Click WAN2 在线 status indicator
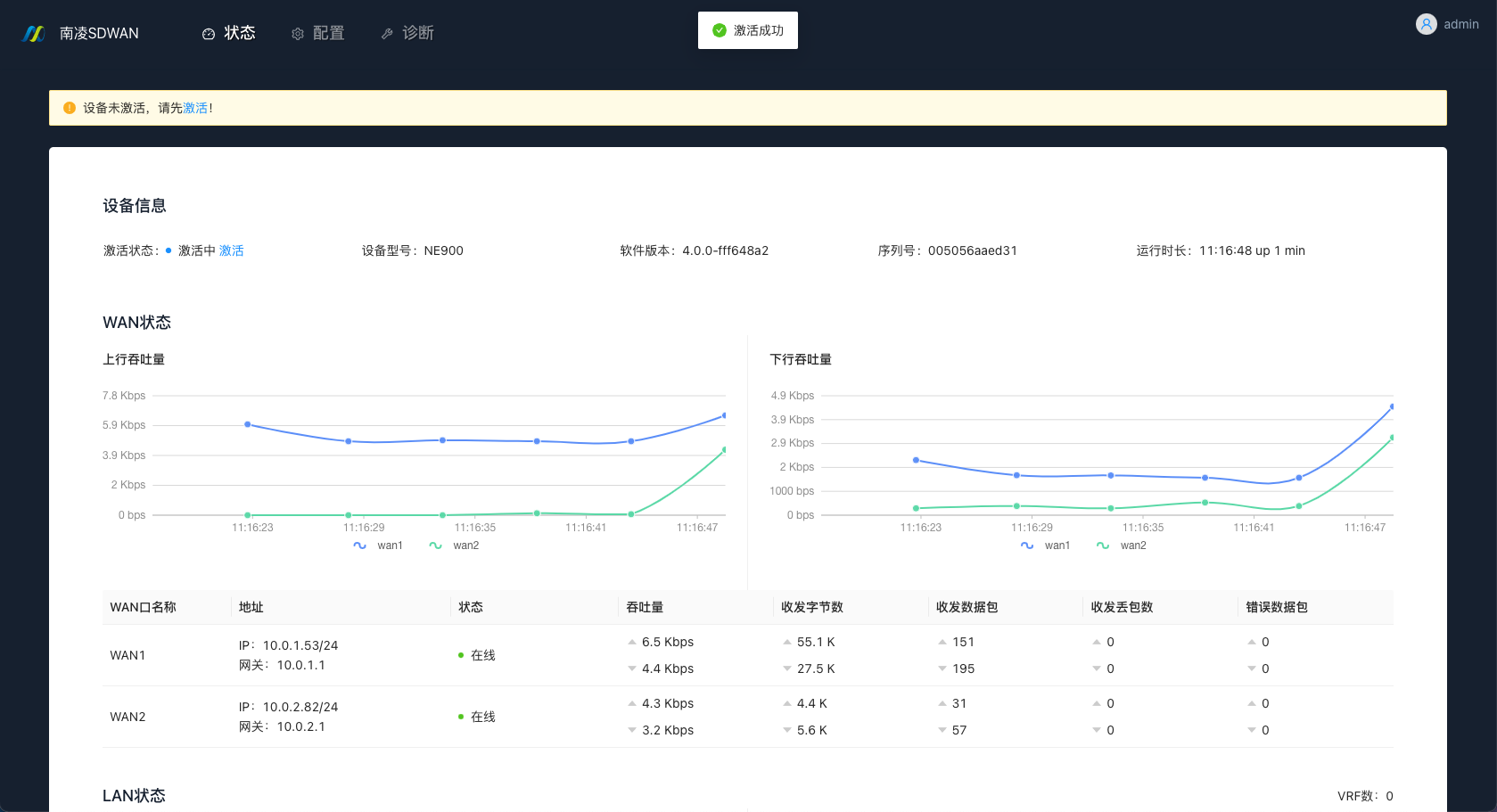The height and width of the screenshot is (812, 1497). 477,717
